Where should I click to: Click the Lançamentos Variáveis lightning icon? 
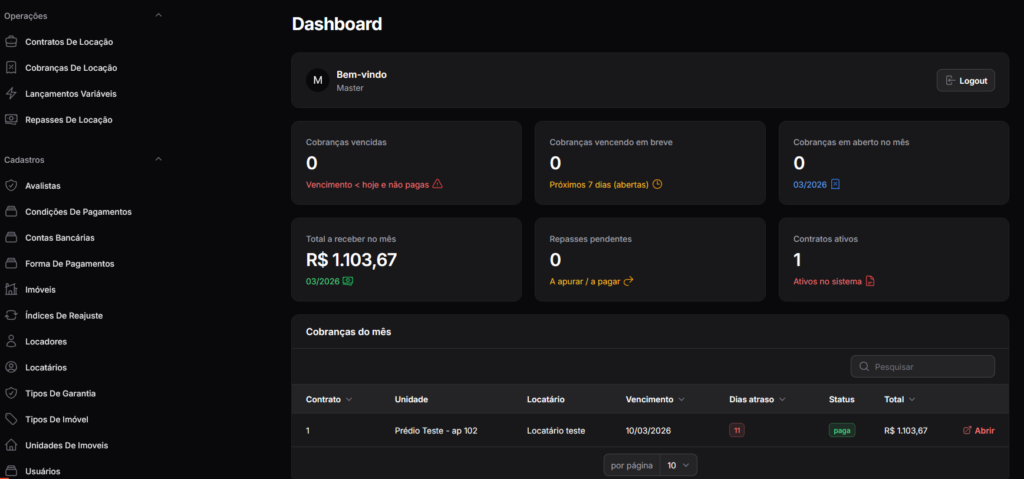(x=11, y=94)
